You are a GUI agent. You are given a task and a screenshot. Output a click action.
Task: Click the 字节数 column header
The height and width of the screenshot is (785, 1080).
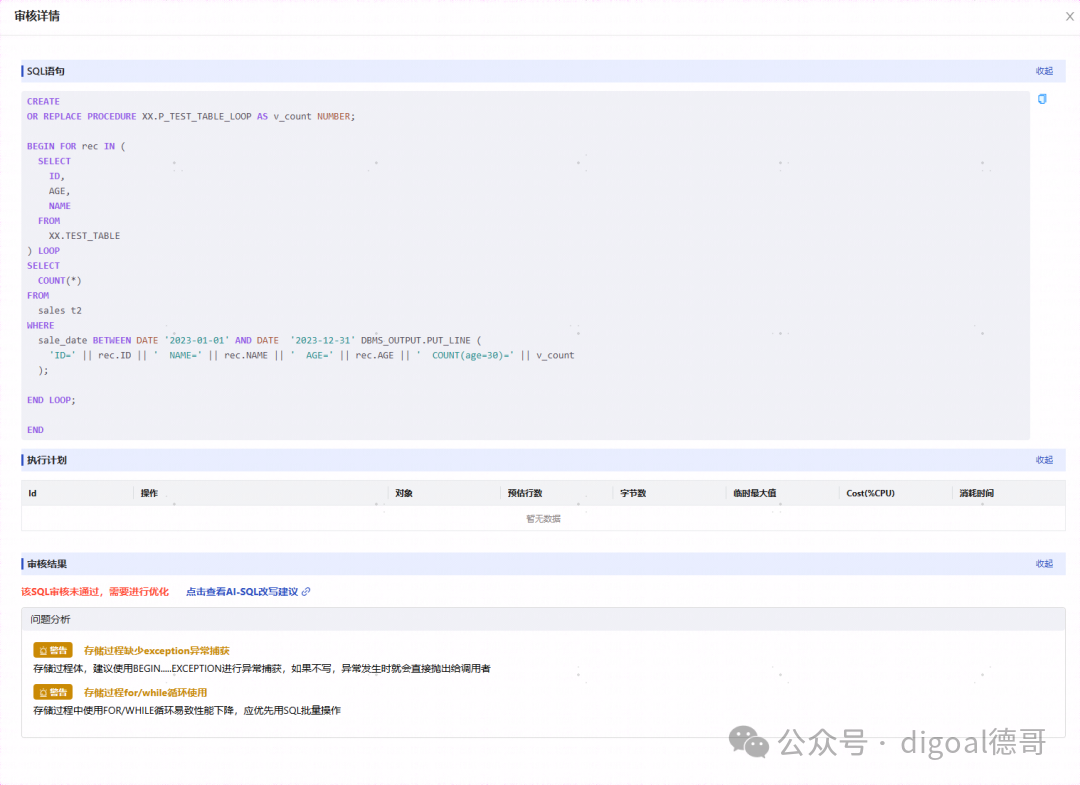click(x=633, y=493)
